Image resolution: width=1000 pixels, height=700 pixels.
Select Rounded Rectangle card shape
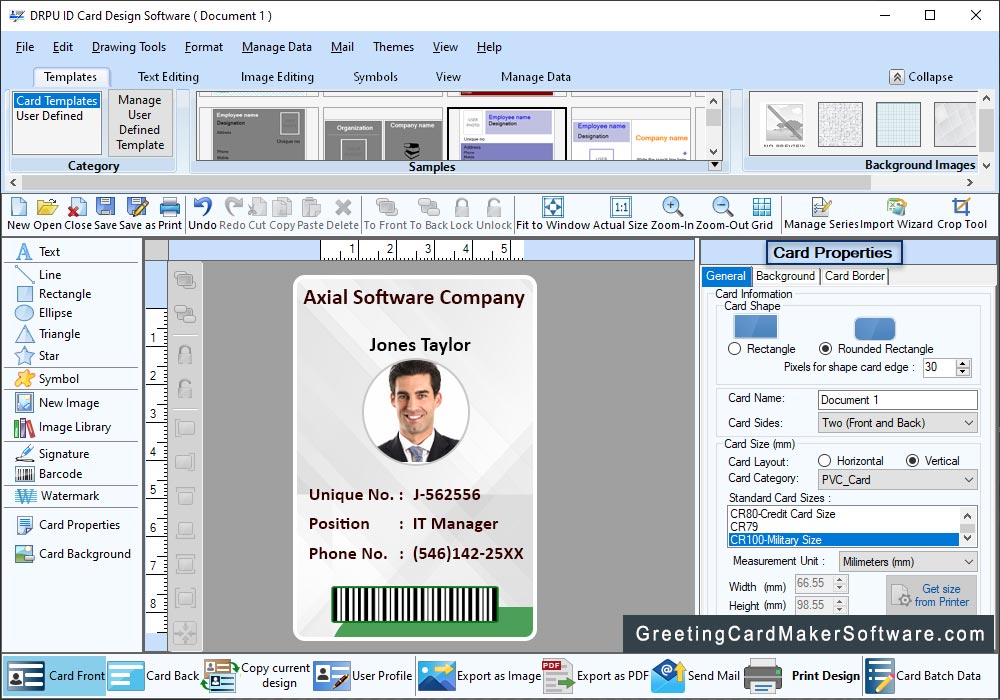click(825, 349)
